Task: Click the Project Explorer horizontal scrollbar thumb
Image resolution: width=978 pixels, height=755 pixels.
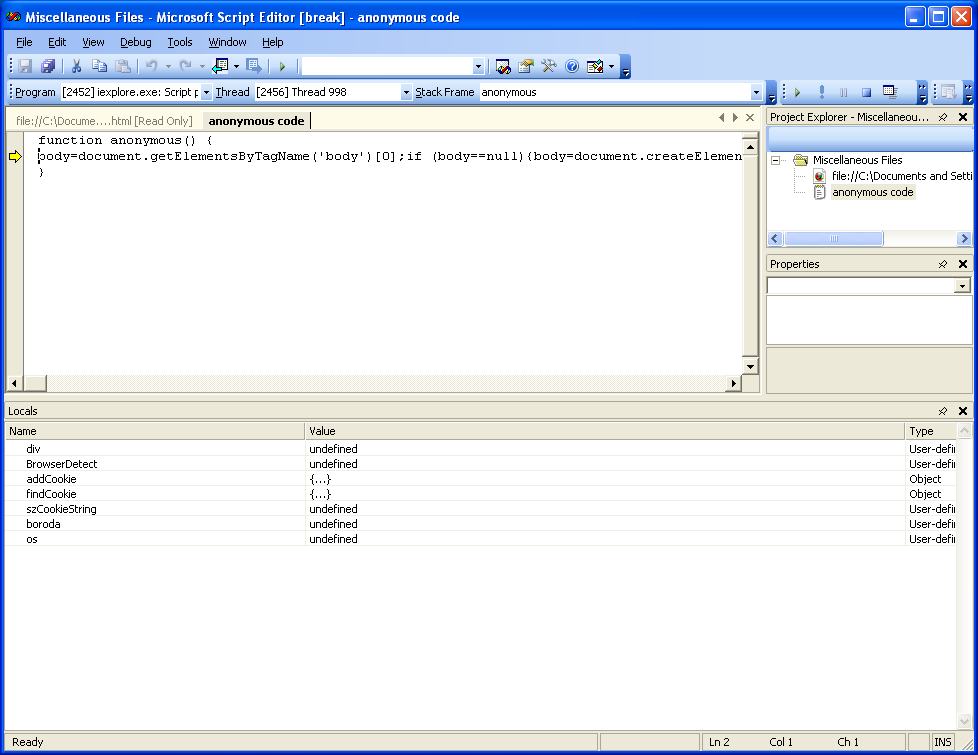Action: (833, 239)
